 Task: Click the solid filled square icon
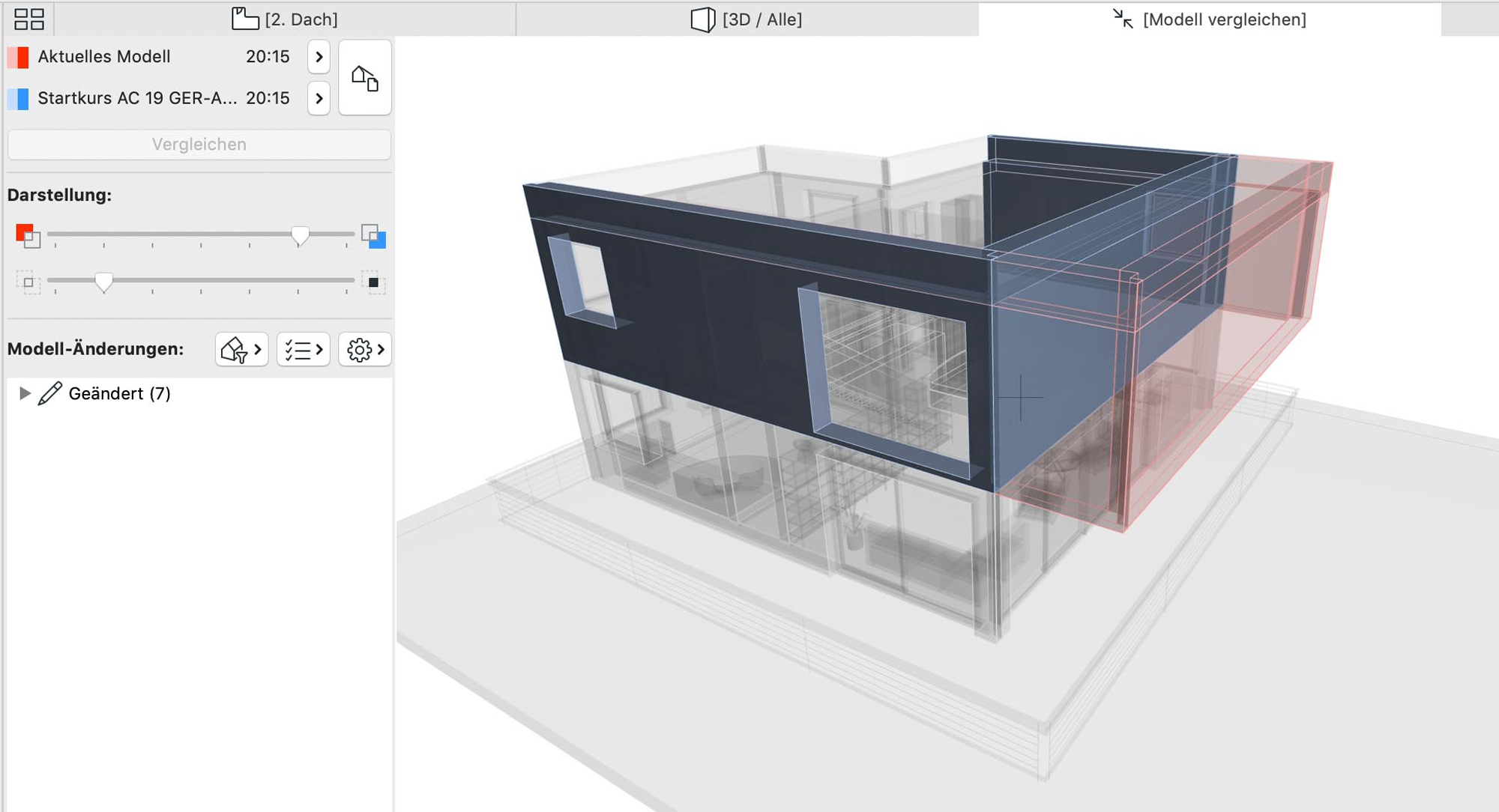pos(373,282)
